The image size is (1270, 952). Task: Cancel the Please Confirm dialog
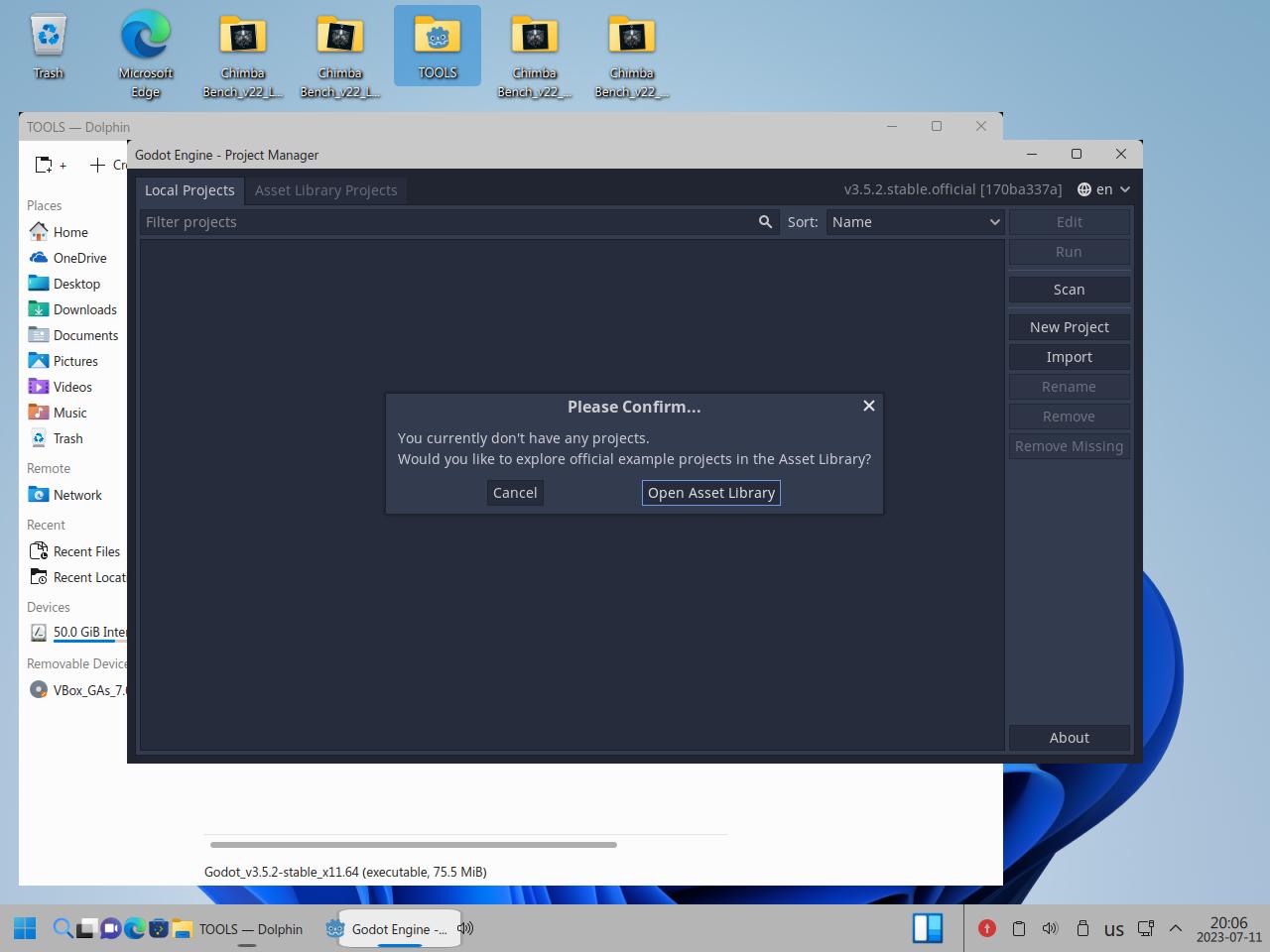pyautogui.click(x=515, y=493)
